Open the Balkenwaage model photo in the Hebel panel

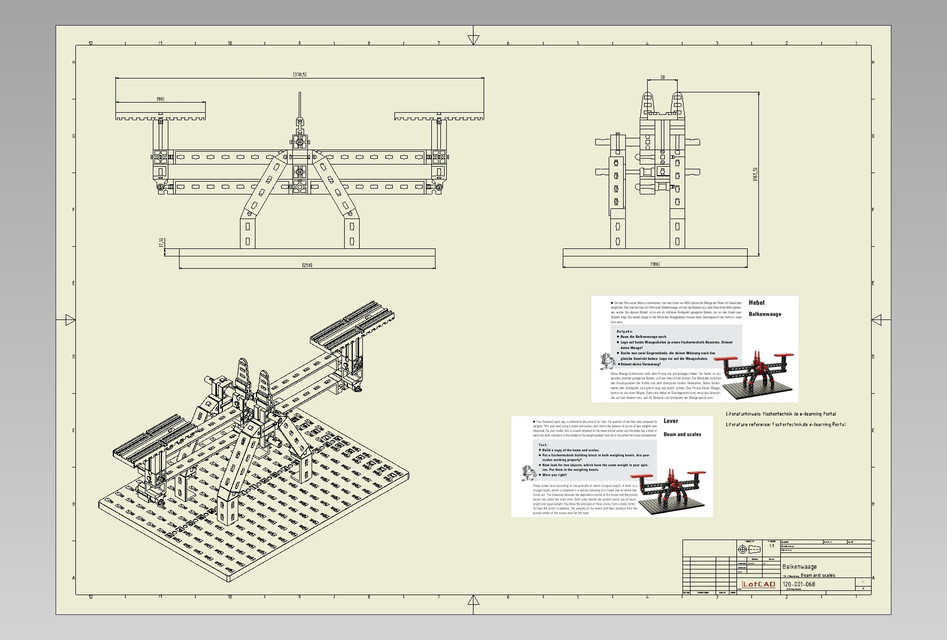pos(757,376)
